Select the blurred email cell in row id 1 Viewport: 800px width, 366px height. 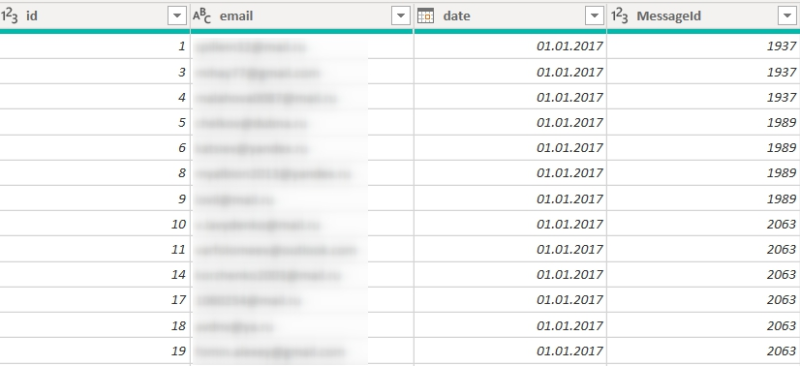click(x=302, y=46)
